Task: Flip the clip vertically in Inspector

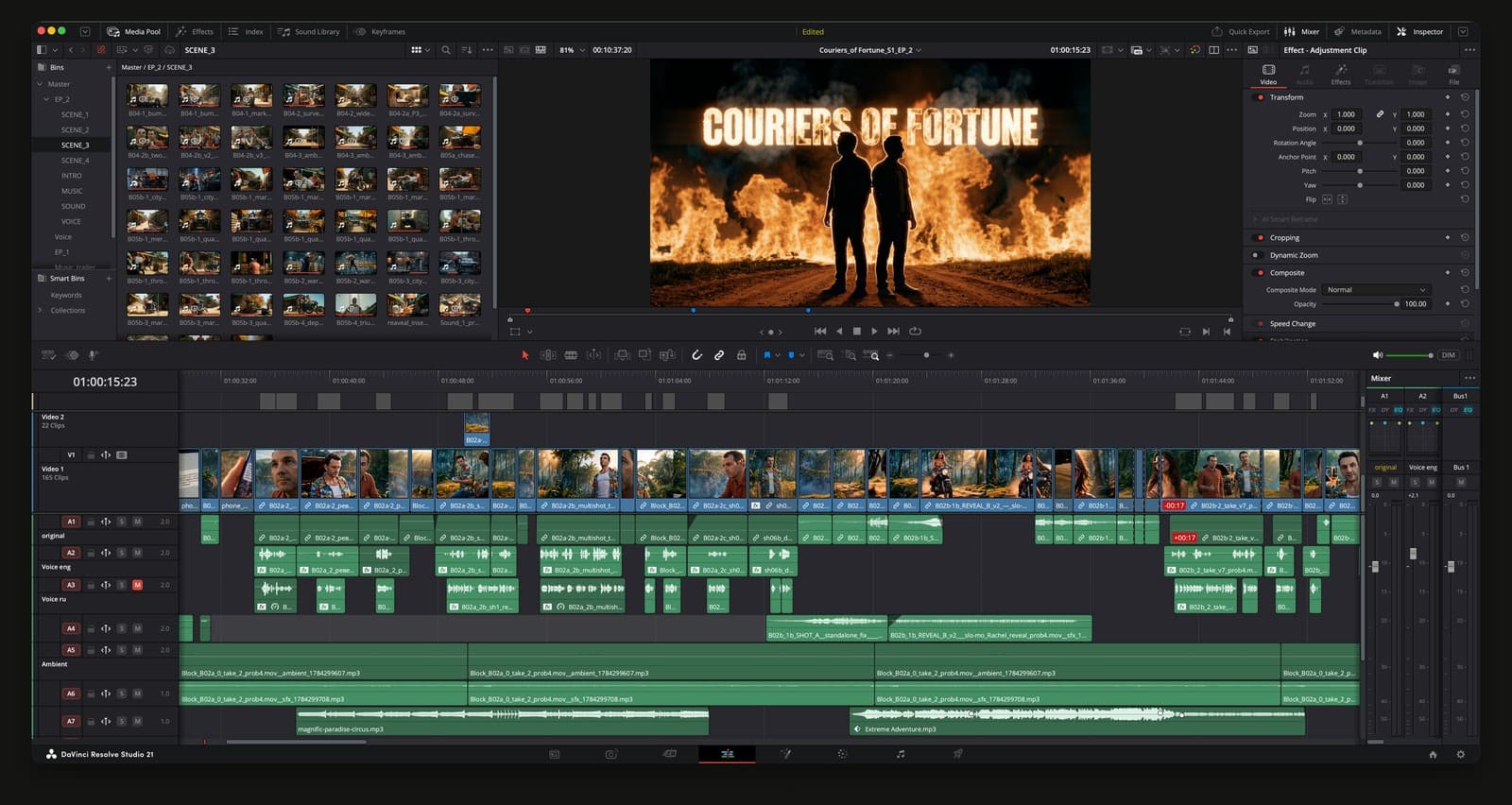Action: tap(1343, 199)
